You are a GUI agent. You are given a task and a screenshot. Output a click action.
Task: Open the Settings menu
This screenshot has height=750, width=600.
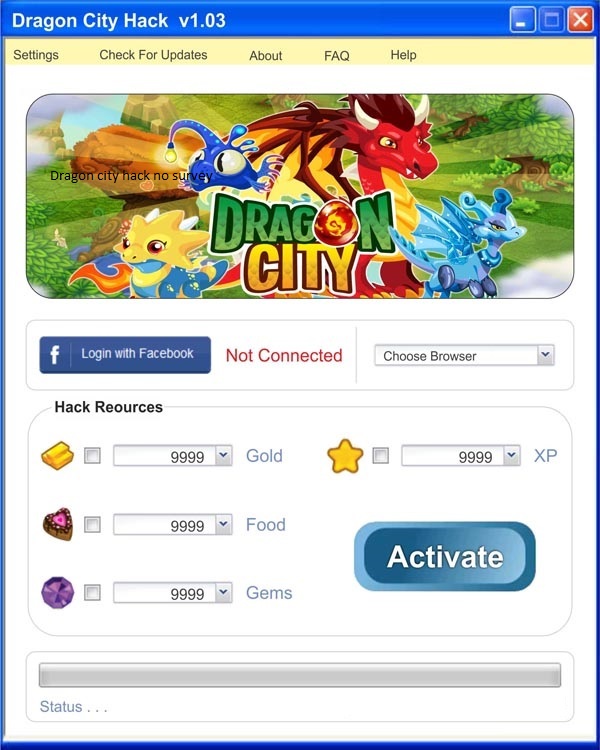pyautogui.click(x=36, y=55)
